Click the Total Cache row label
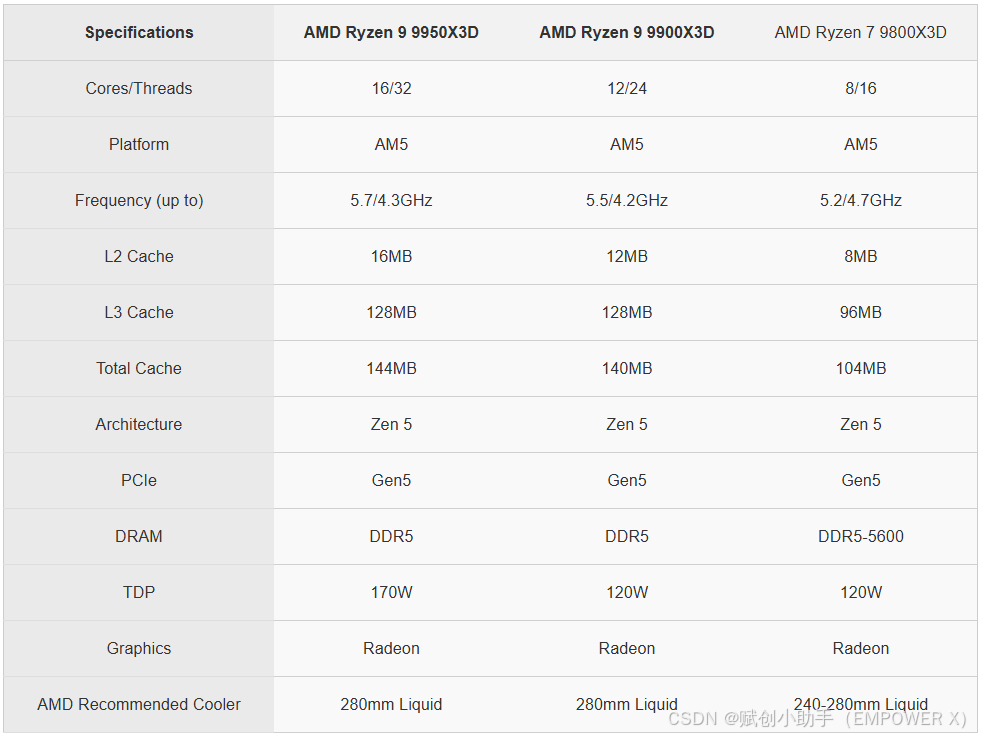Viewport: 981px width, 736px height. point(139,369)
